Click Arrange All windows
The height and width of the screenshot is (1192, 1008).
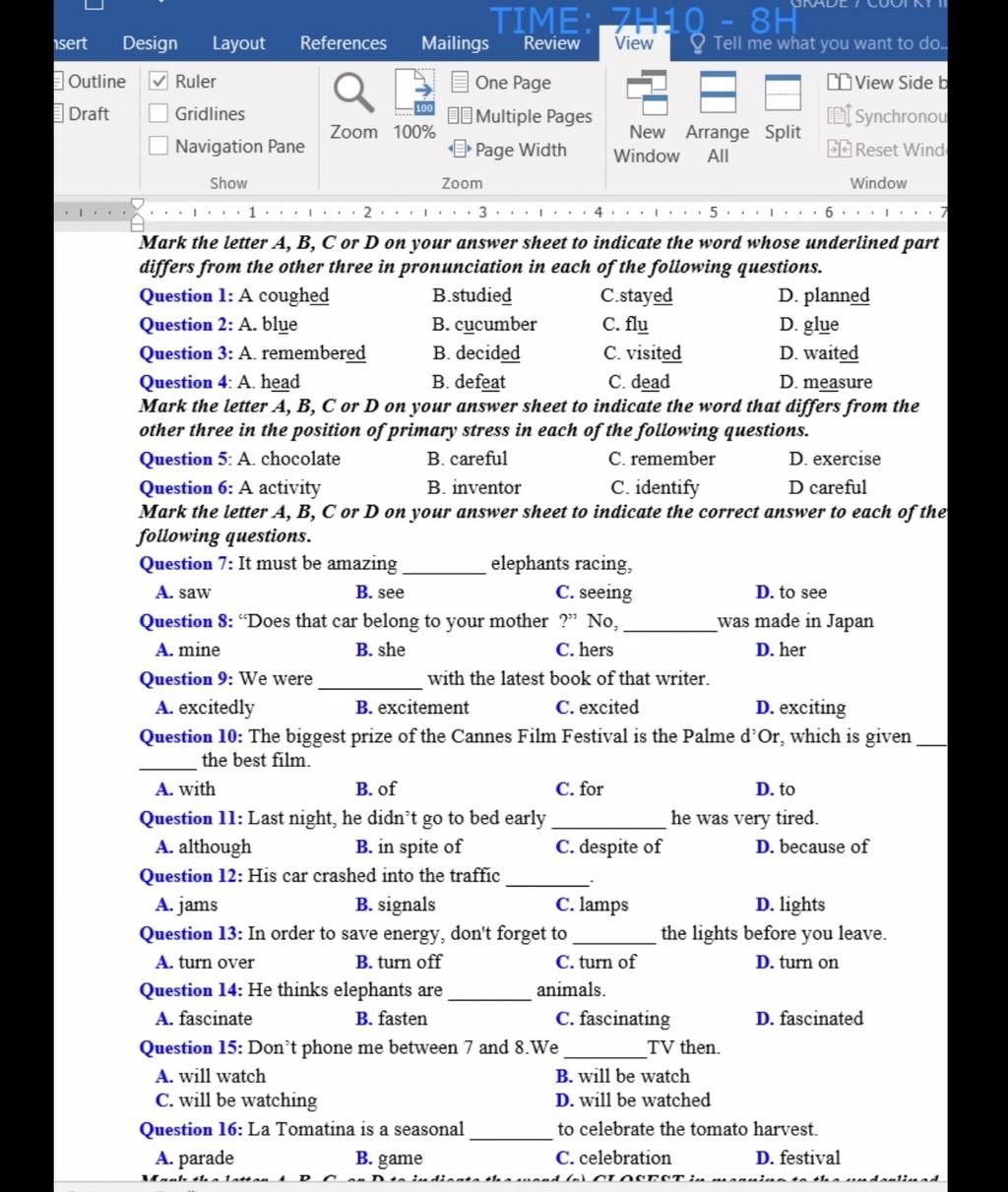pyautogui.click(x=718, y=117)
